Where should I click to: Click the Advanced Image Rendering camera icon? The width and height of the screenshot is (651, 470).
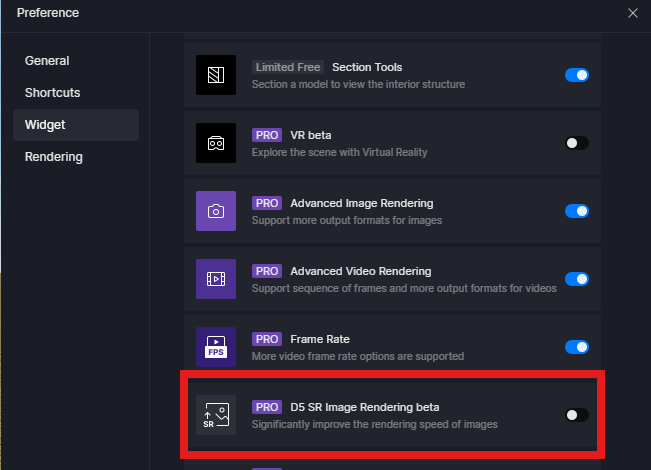[x=216, y=211]
